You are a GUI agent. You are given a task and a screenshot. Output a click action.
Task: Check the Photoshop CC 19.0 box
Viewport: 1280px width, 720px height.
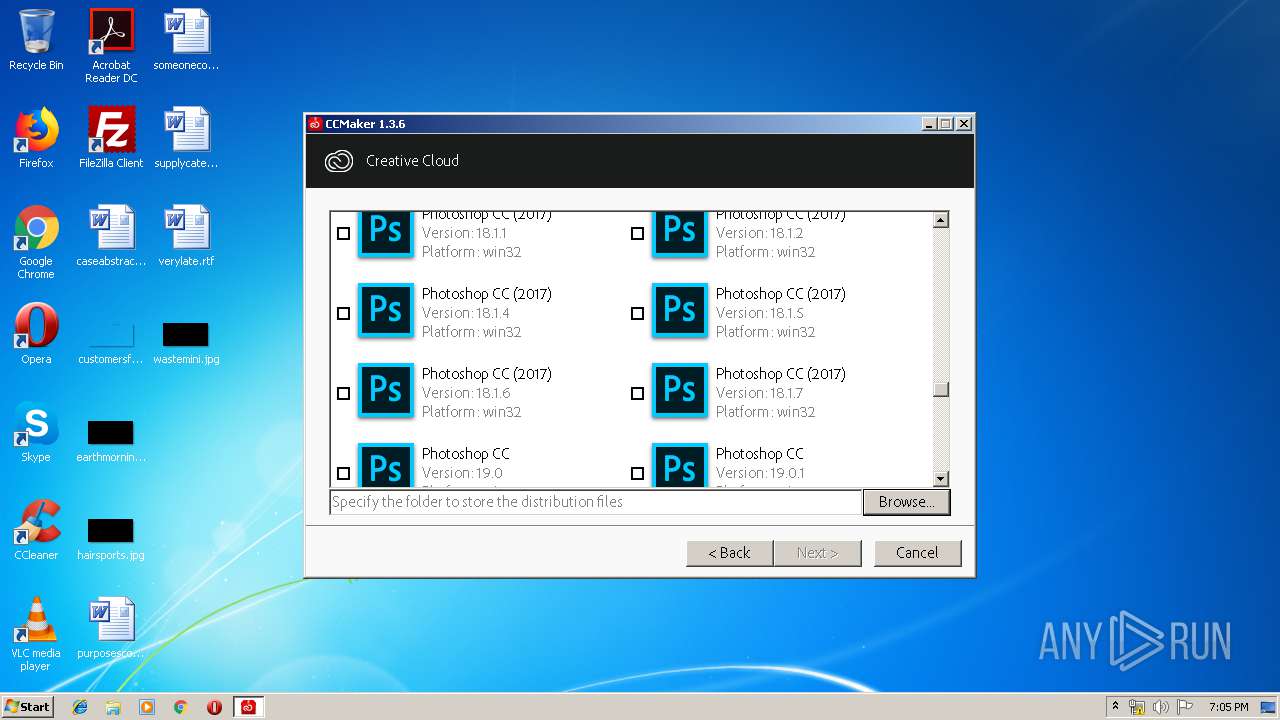[x=344, y=473]
